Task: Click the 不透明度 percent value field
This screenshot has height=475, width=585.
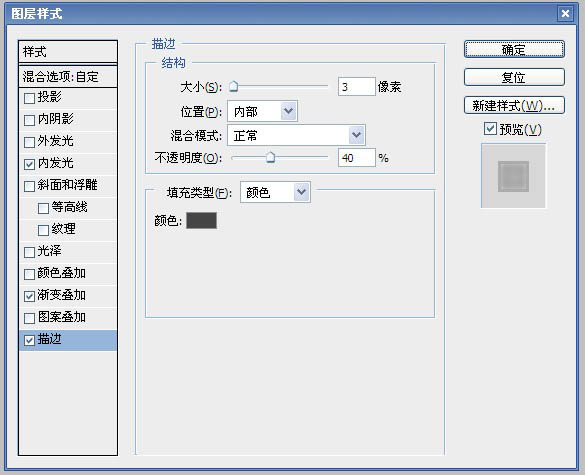Action: coord(356,158)
